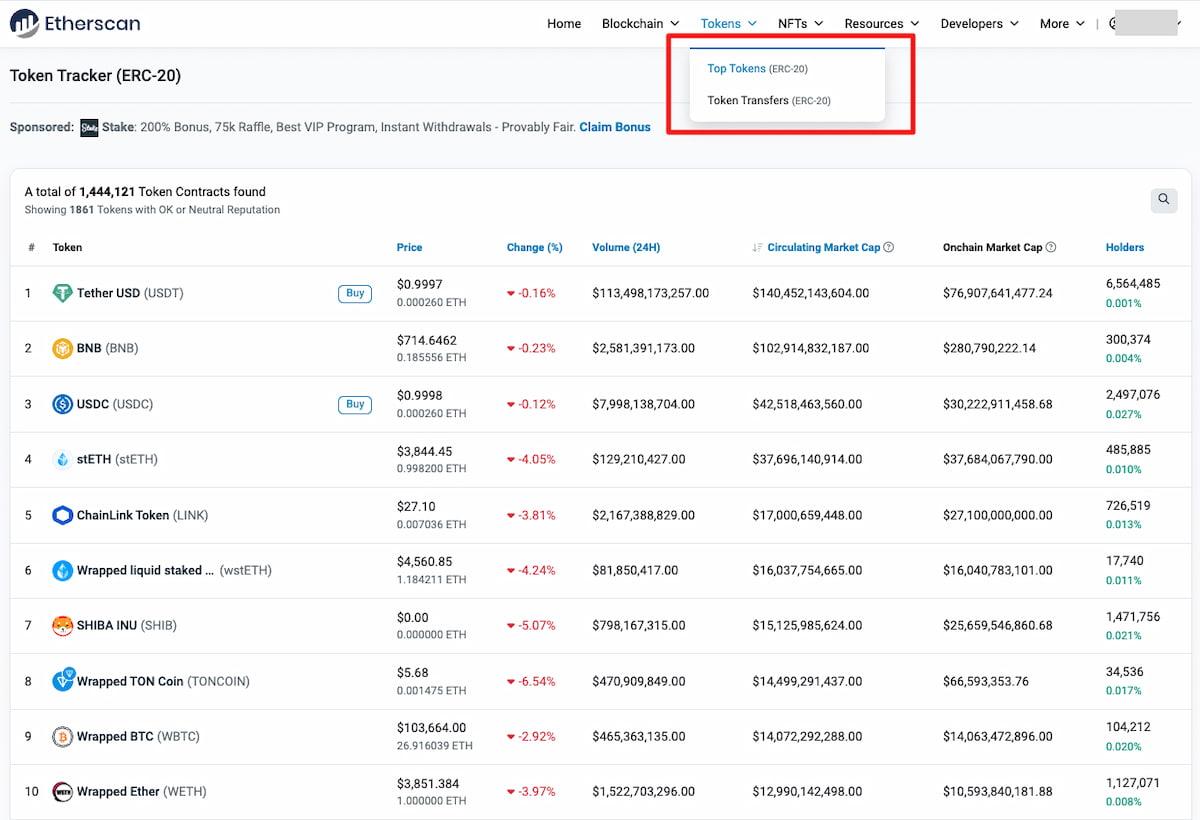Screen dimensions: 1200x820
Task: Click the Tether USD token icon
Action: 63,293
